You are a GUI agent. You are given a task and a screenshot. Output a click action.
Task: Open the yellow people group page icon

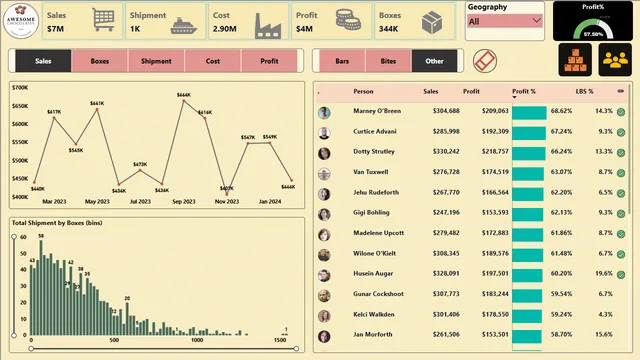(615, 60)
